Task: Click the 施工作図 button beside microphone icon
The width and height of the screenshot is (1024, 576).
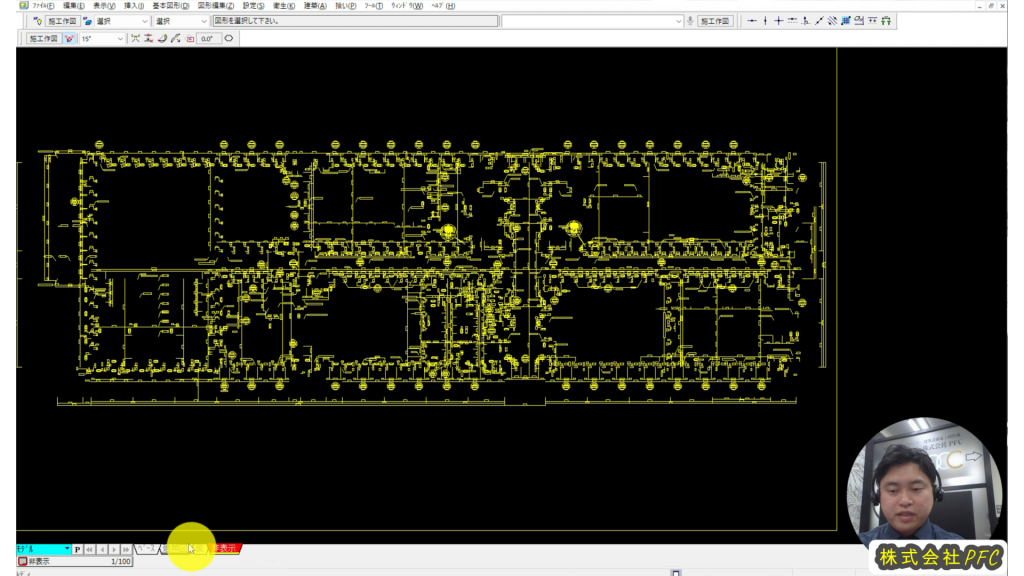Action: coord(715,21)
